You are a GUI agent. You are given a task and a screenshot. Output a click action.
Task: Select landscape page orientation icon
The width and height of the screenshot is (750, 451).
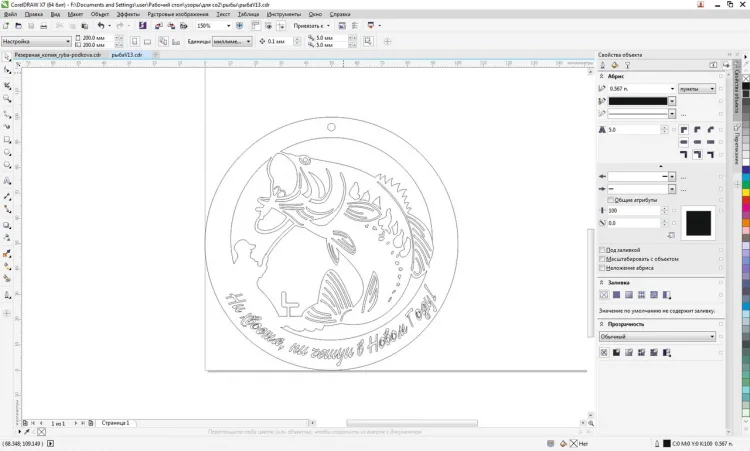point(147,42)
